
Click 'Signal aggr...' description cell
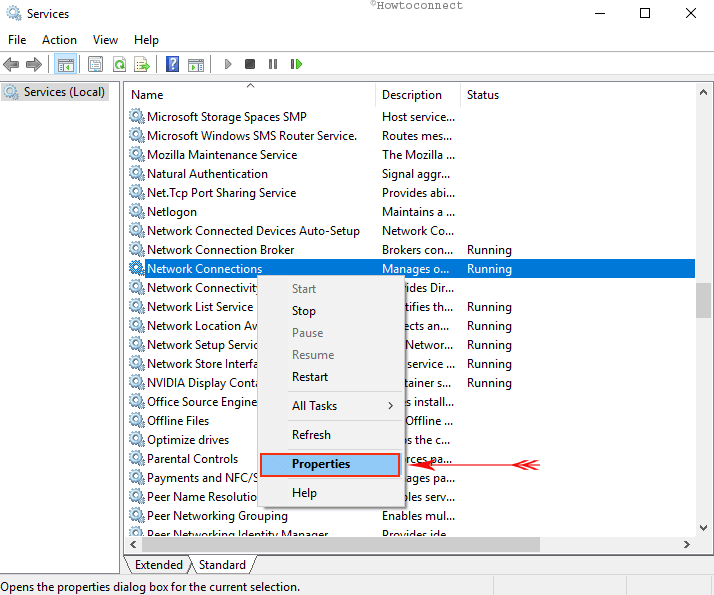tap(416, 174)
